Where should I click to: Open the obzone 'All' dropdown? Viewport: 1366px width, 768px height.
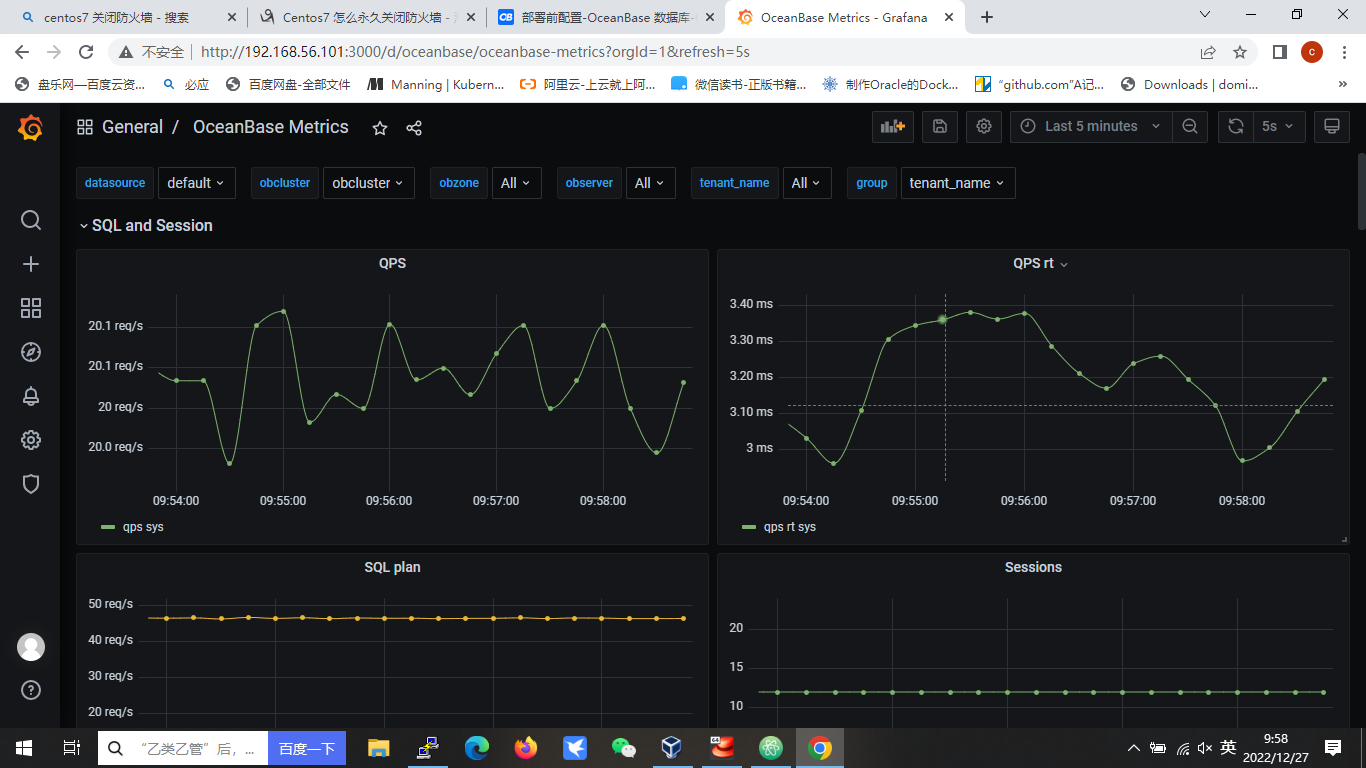pyautogui.click(x=516, y=183)
